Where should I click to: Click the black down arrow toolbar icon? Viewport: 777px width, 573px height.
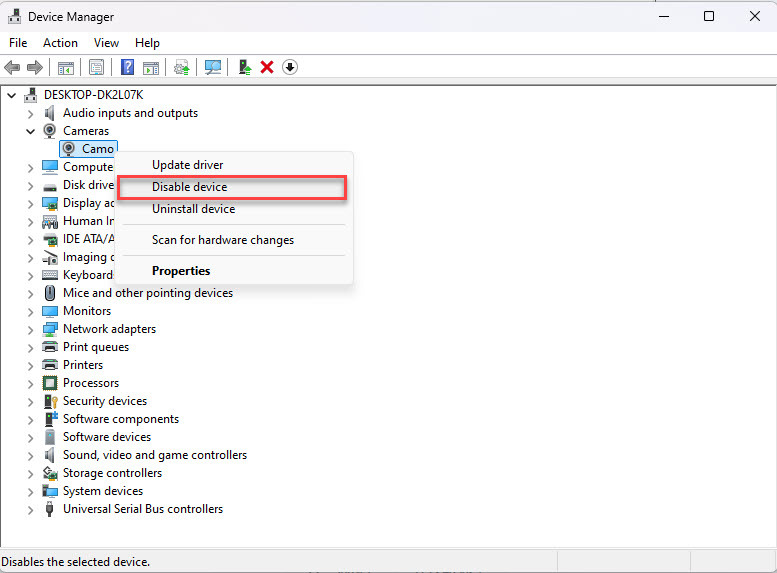tap(290, 67)
